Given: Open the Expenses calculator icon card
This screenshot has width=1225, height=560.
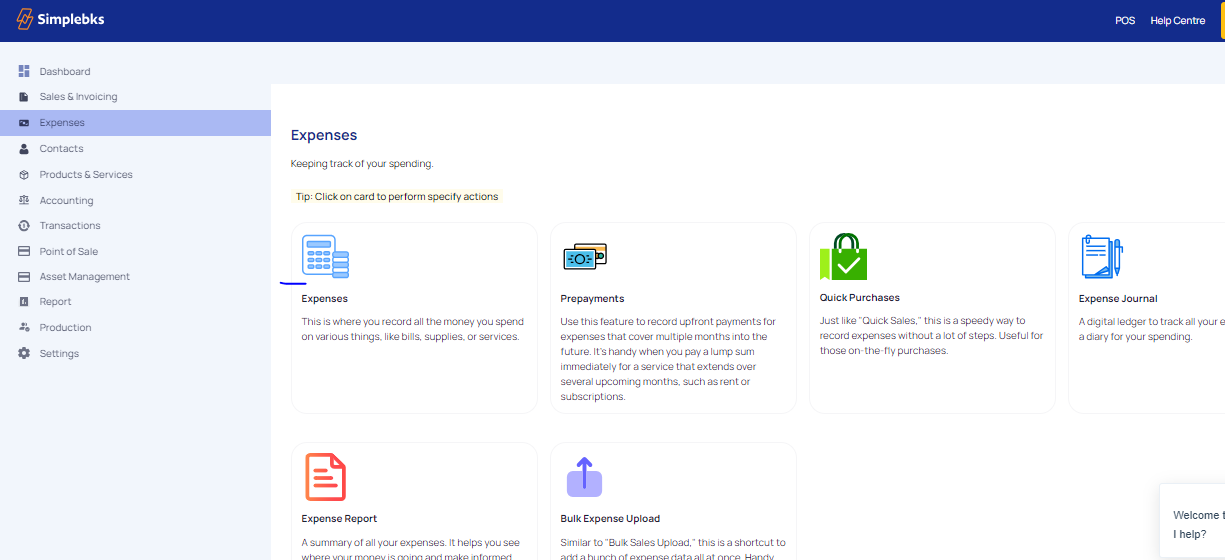Looking at the screenshot, I should (x=326, y=257).
